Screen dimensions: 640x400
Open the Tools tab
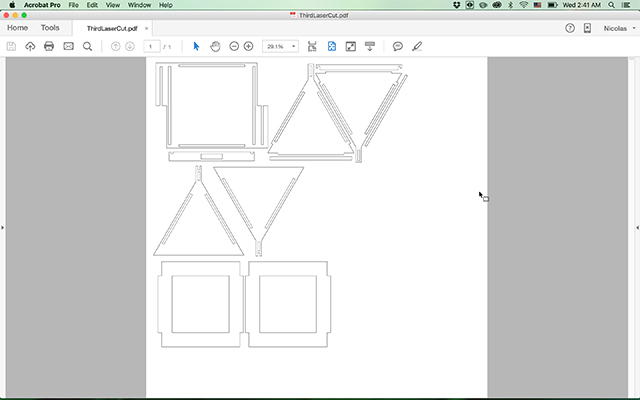click(x=50, y=28)
